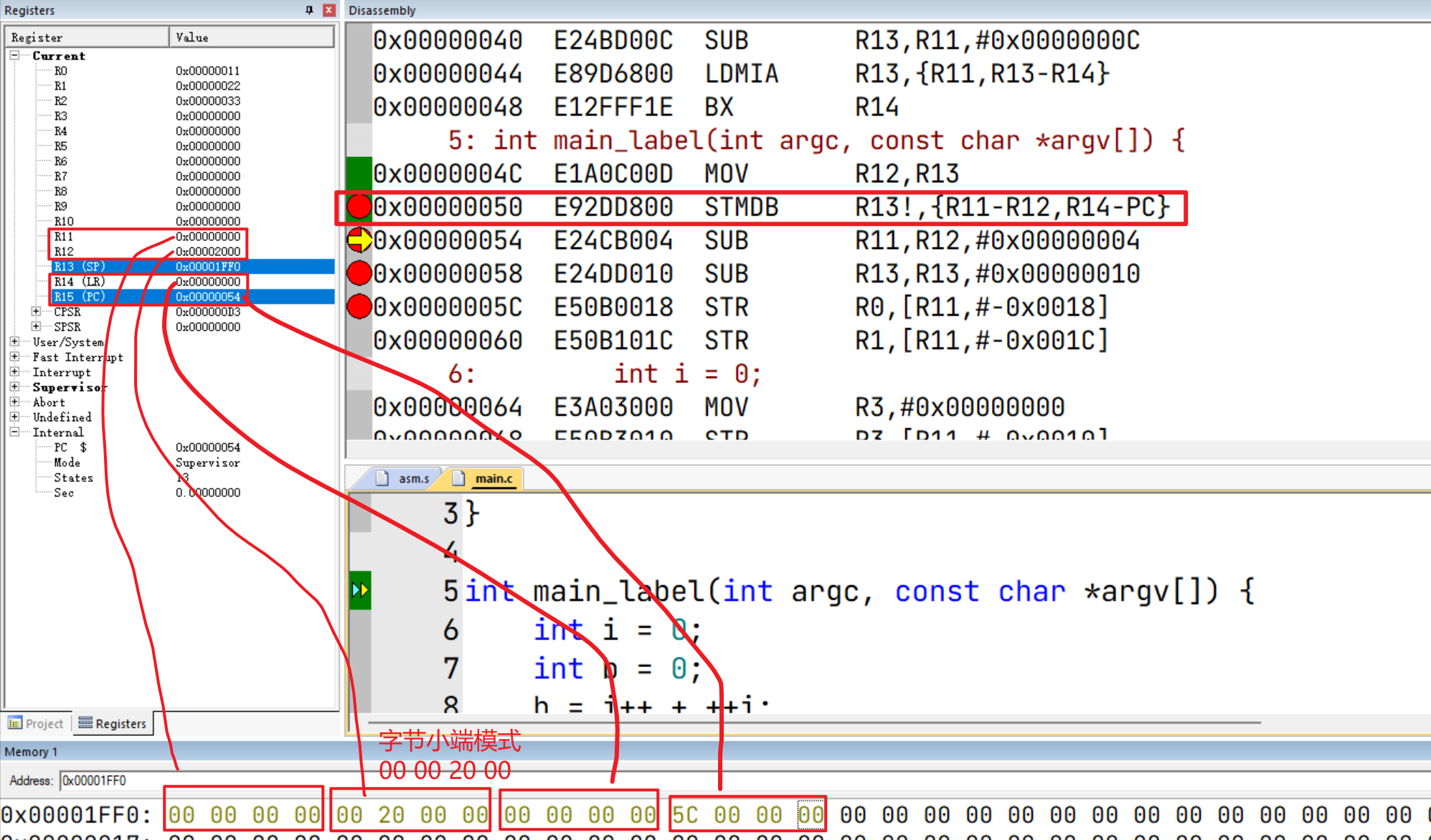Click the execution arrow at main.c line 5
This screenshot has height=840, width=1431.
pyautogui.click(x=359, y=590)
